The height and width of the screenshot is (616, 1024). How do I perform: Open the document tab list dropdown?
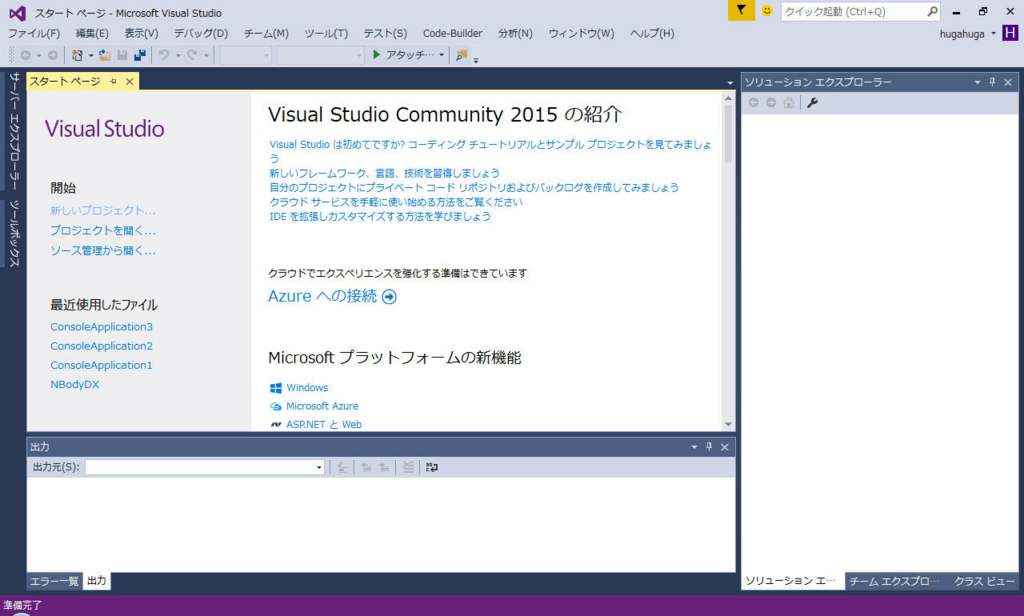(x=730, y=82)
